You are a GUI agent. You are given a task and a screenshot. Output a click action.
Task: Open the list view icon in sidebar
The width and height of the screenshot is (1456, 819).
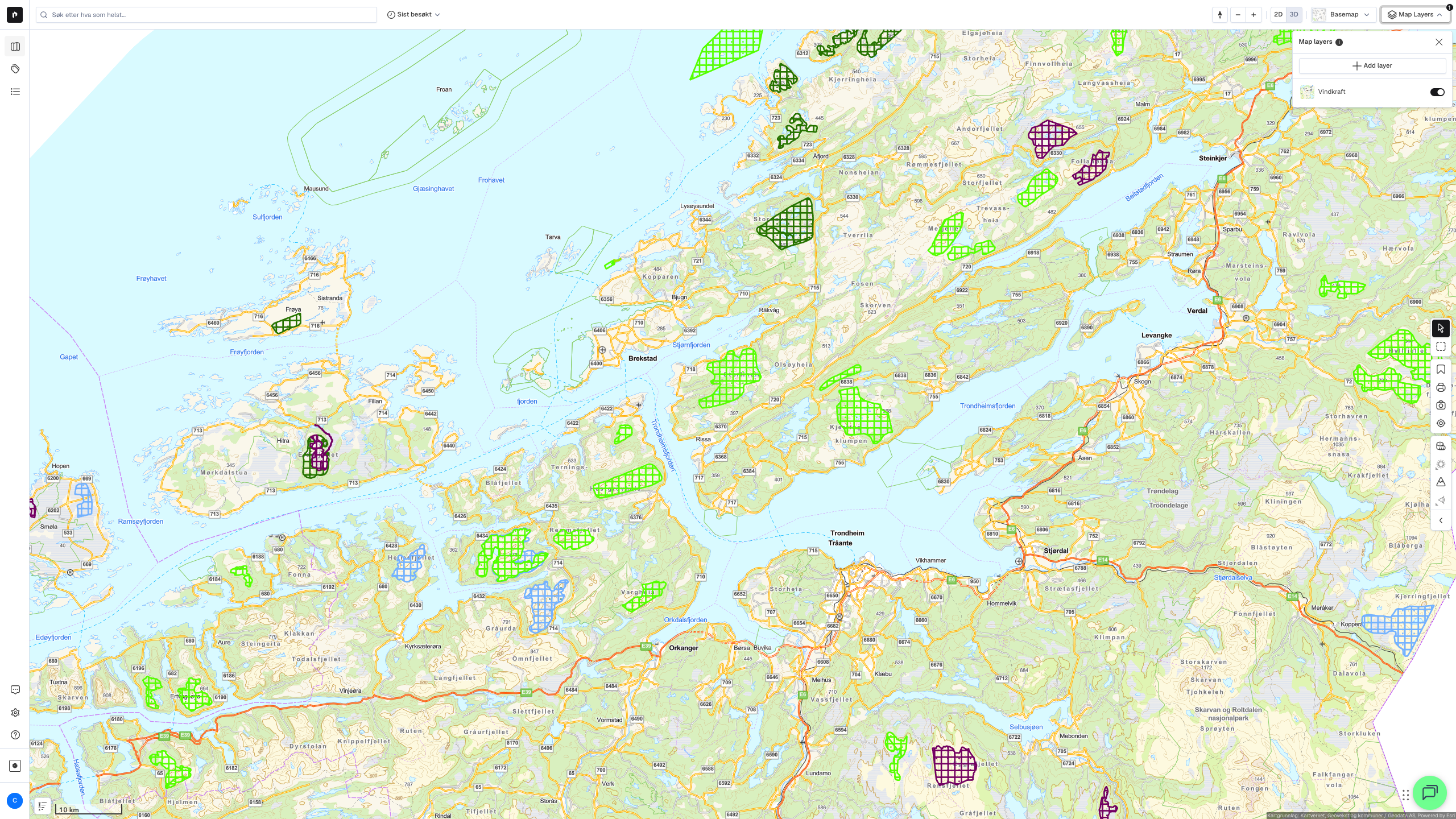[15, 92]
